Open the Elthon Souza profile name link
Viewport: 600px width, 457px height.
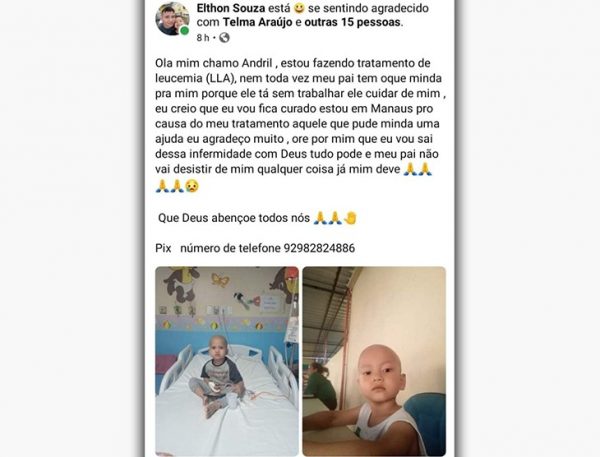(230, 8)
